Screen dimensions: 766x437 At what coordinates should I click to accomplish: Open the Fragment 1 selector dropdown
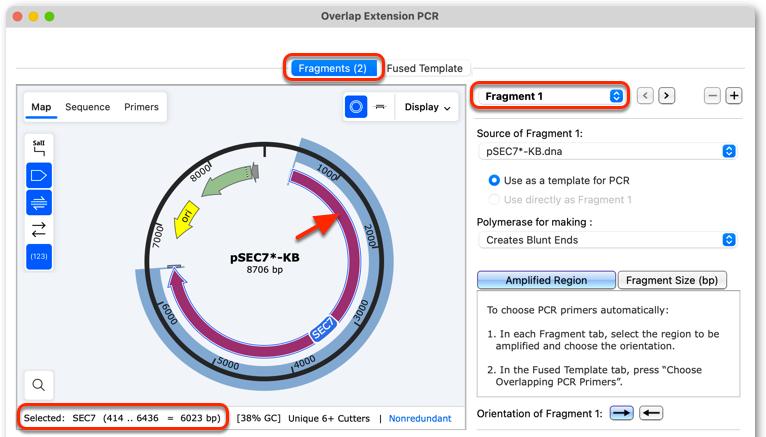(550, 96)
